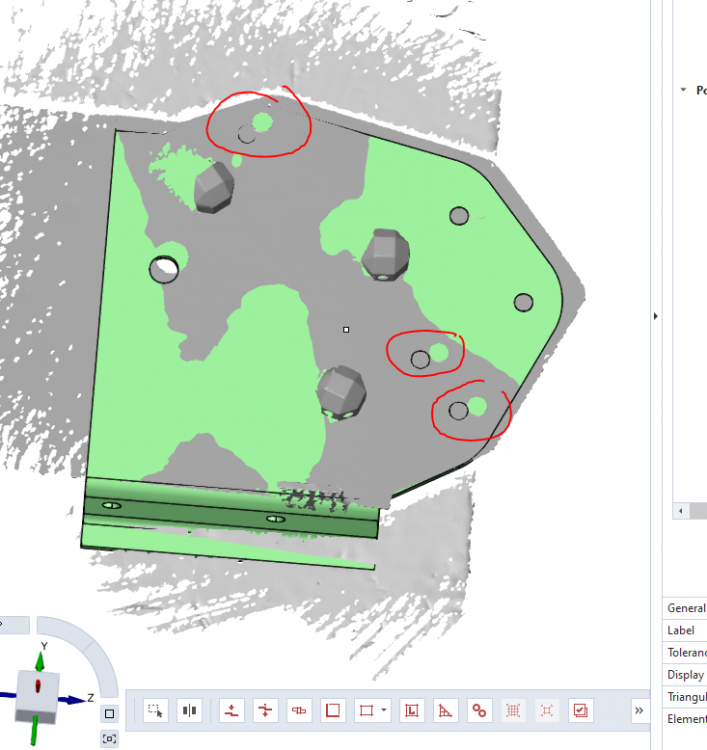Open the General properties tab
Image resolution: width=707 pixels, height=750 pixels.
tap(686, 608)
